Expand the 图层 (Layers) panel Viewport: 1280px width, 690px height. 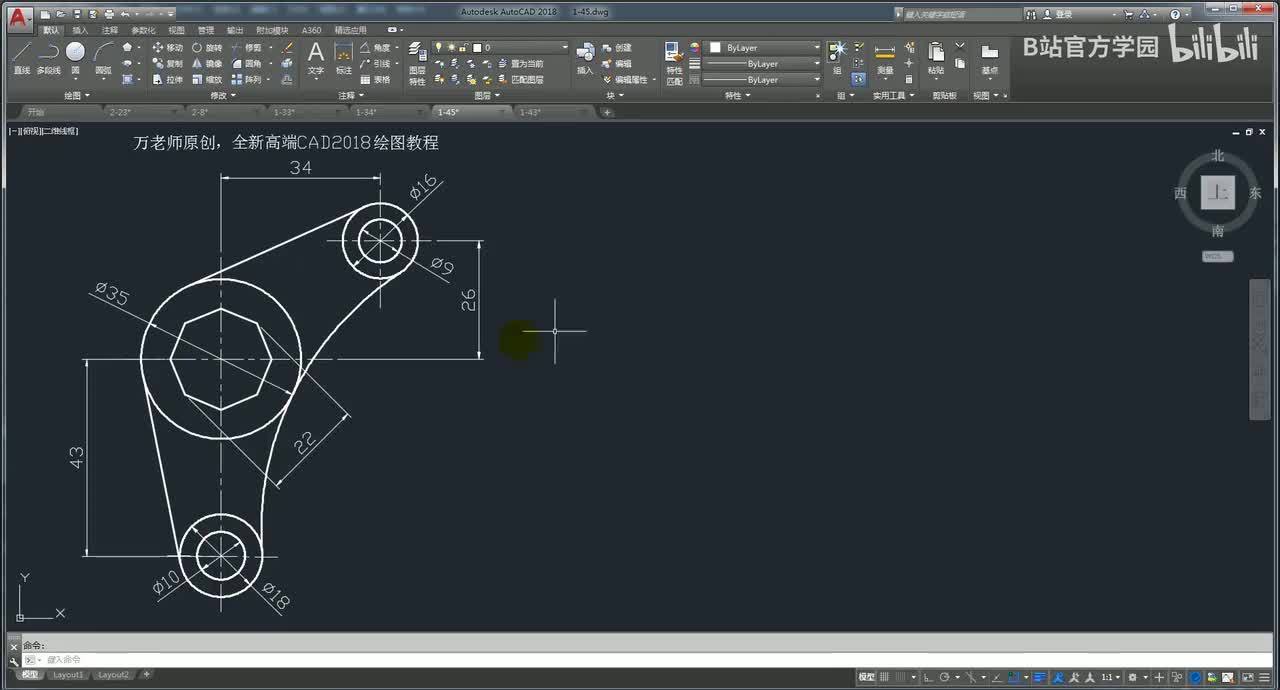[x=486, y=96]
